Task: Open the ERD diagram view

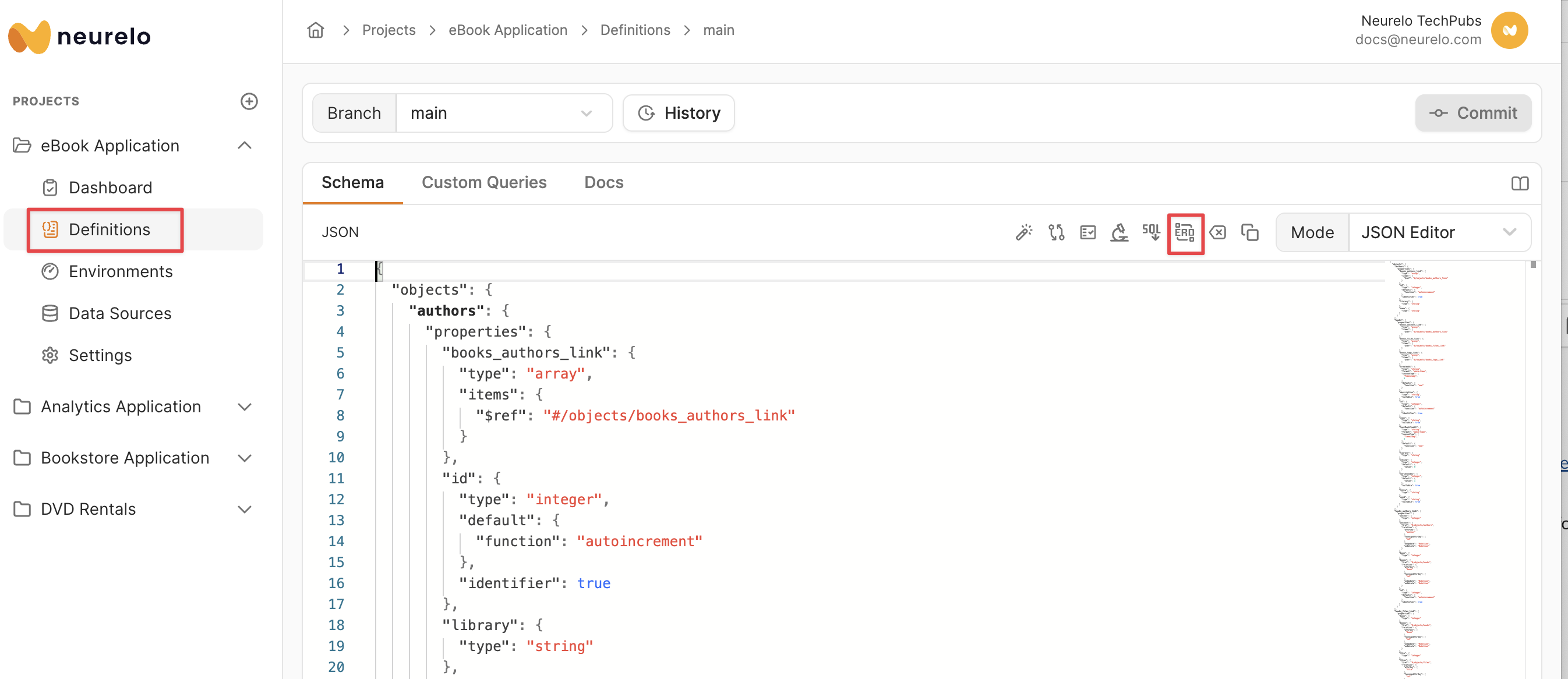Action: click(x=1185, y=232)
